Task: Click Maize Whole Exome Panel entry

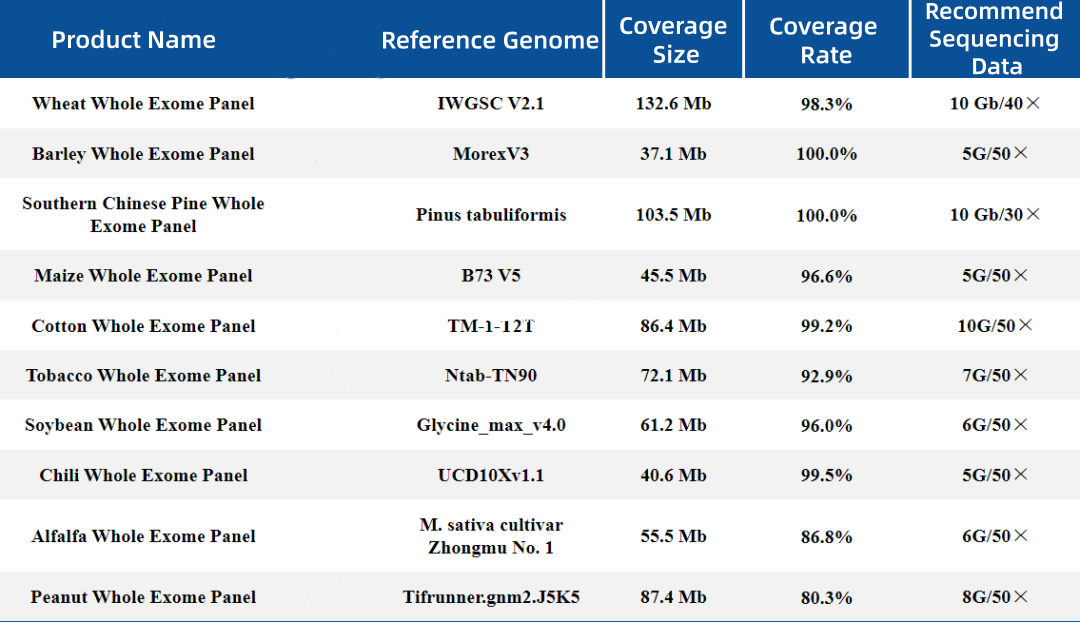Action: 143,276
